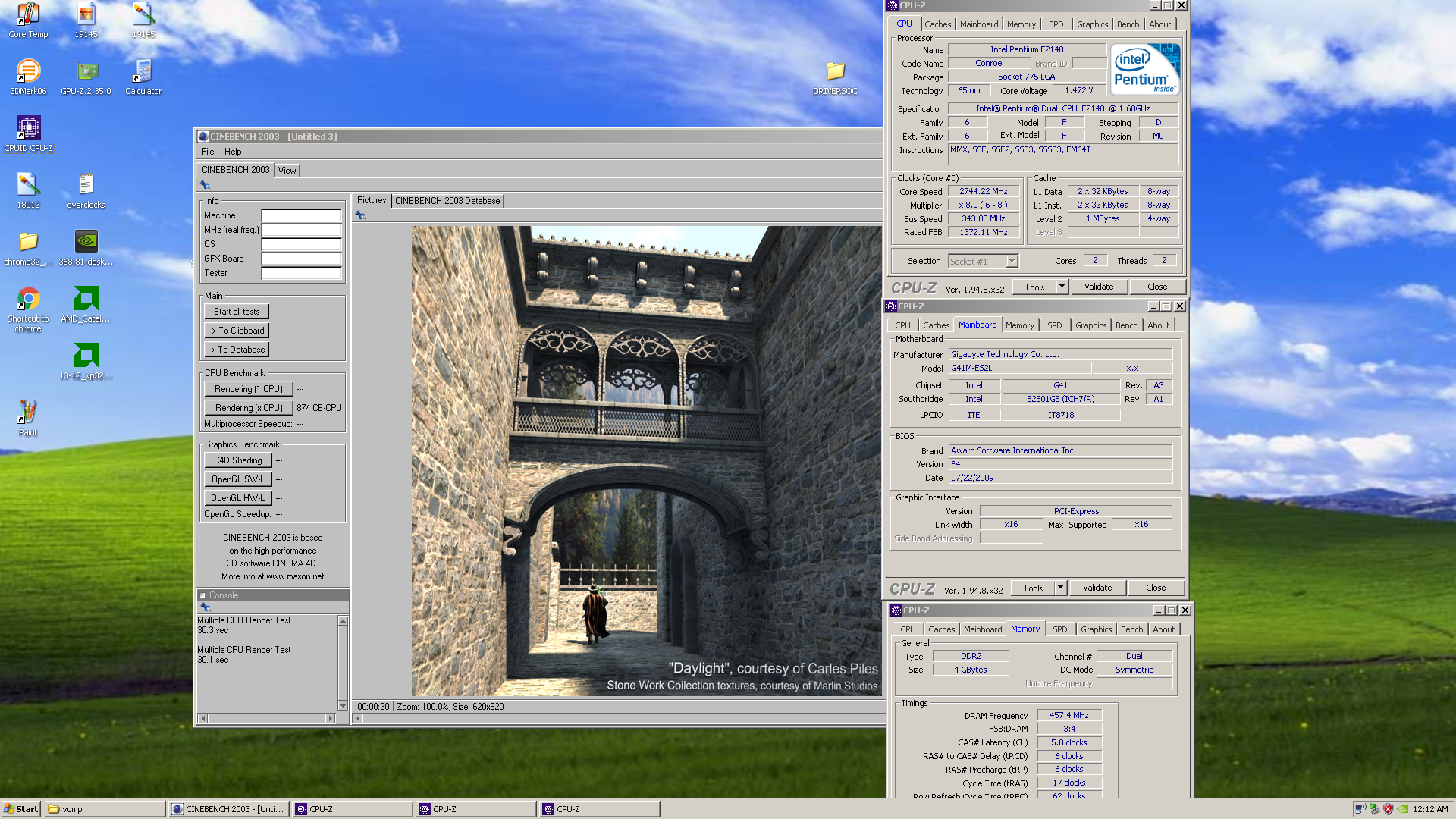Screen dimensions: 1456x819
Task: Open the CPUID CPU-Z desktop shortcut
Action: point(28,134)
